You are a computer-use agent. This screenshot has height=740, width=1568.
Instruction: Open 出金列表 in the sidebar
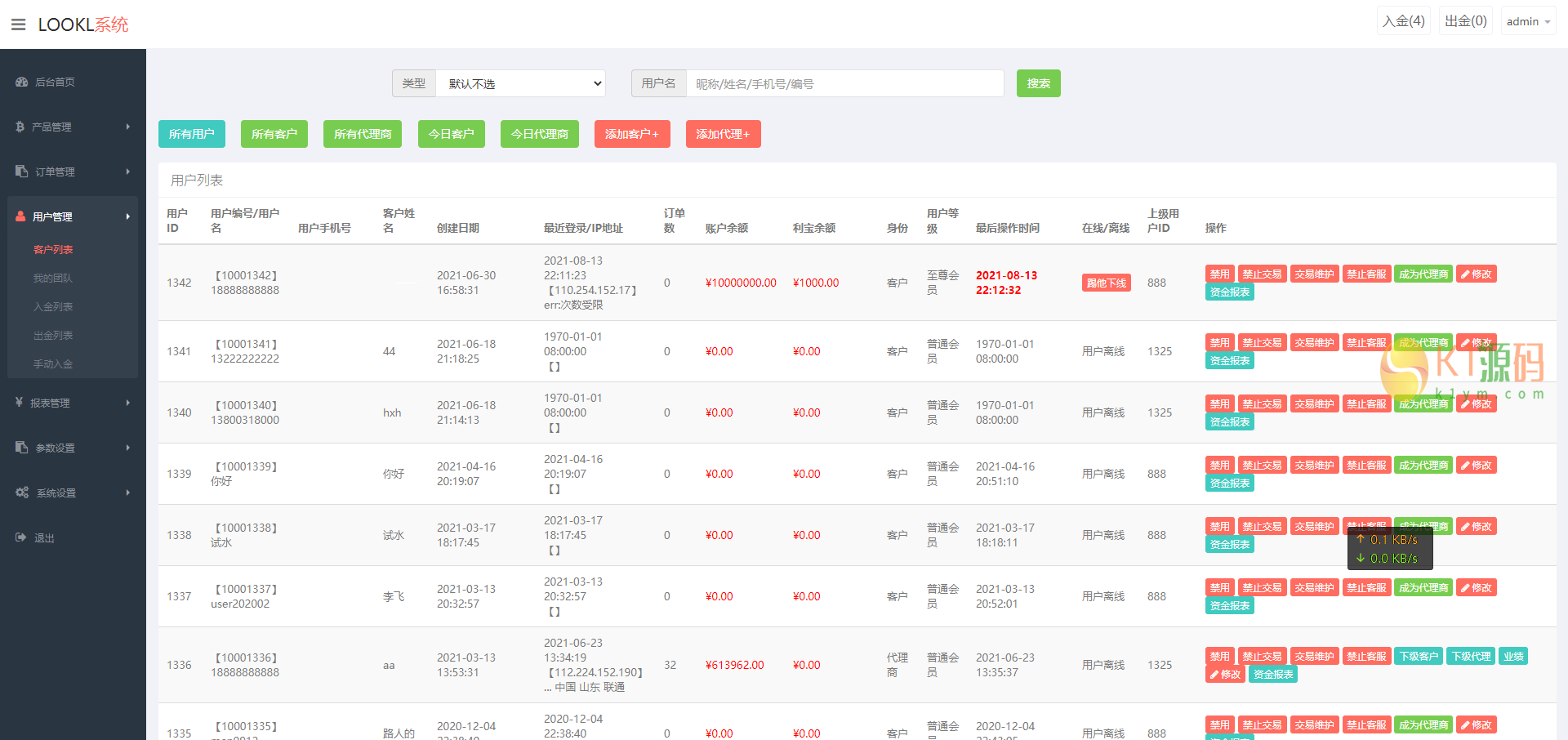coord(53,336)
